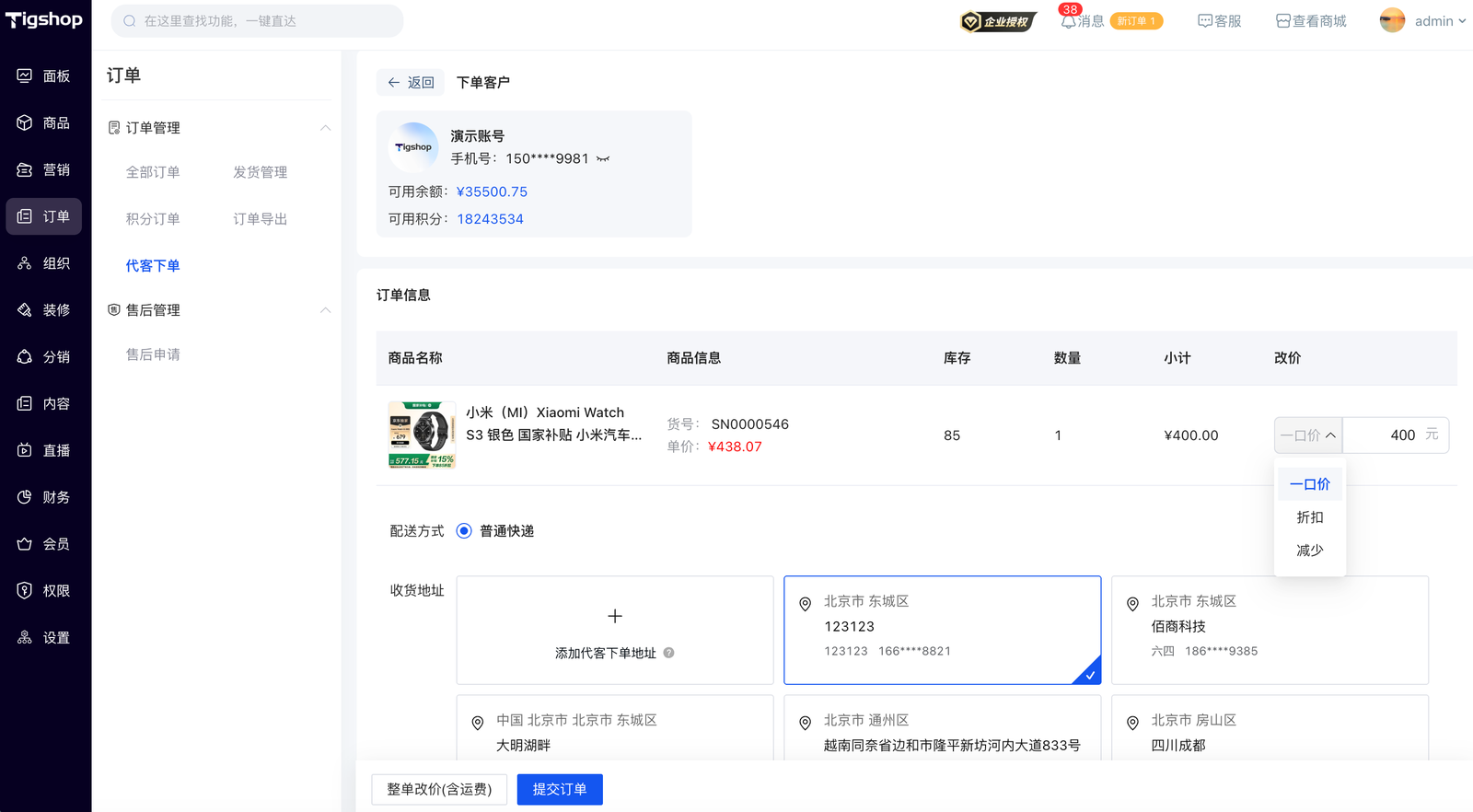Click the Xiaomi Watch product thumbnail
Image resolution: width=1473 pixels, height=812 pixels.
[x=422, y=435]
